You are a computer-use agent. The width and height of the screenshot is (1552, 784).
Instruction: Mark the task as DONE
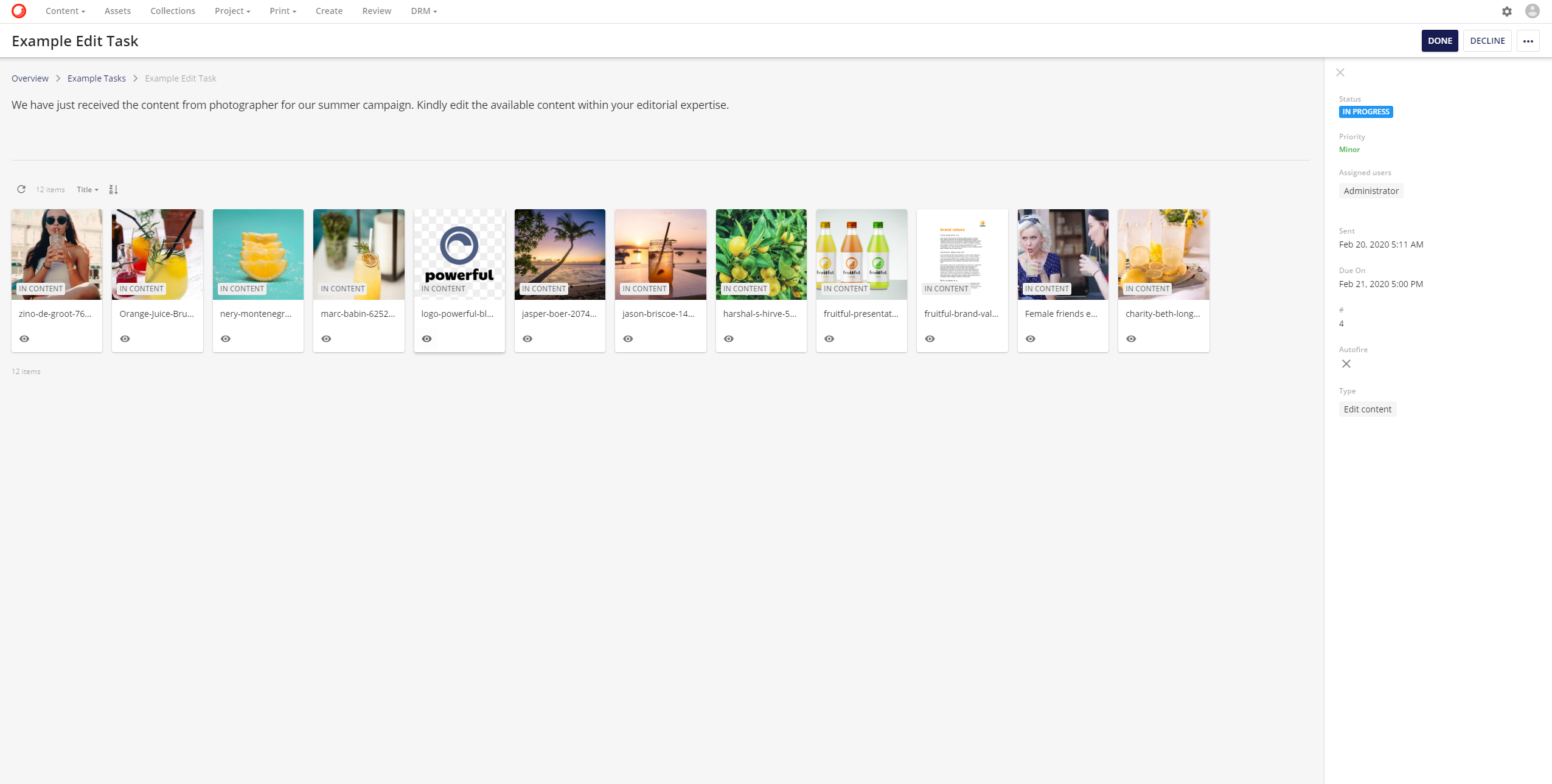[x=1439, y=40]
